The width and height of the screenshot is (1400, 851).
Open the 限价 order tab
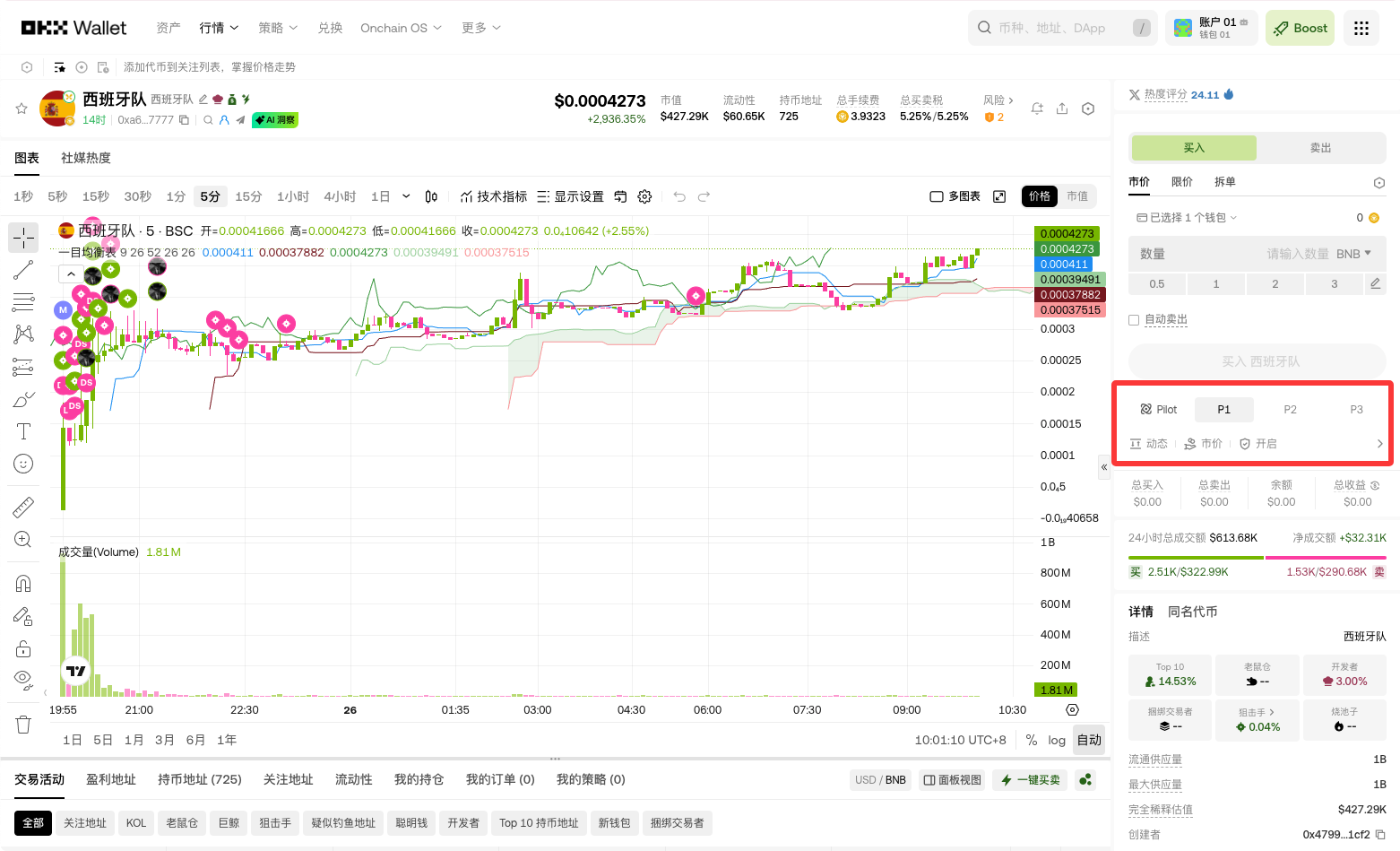[x=1182, y=182]
